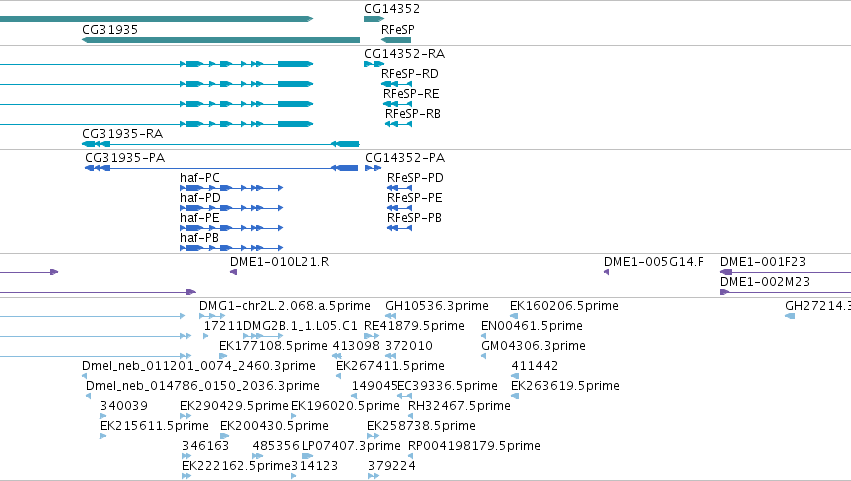The image size is (851, 481).
Task: Click the RFeSP-PD protein
Action: pyautogui.click(x=399, y=188)
